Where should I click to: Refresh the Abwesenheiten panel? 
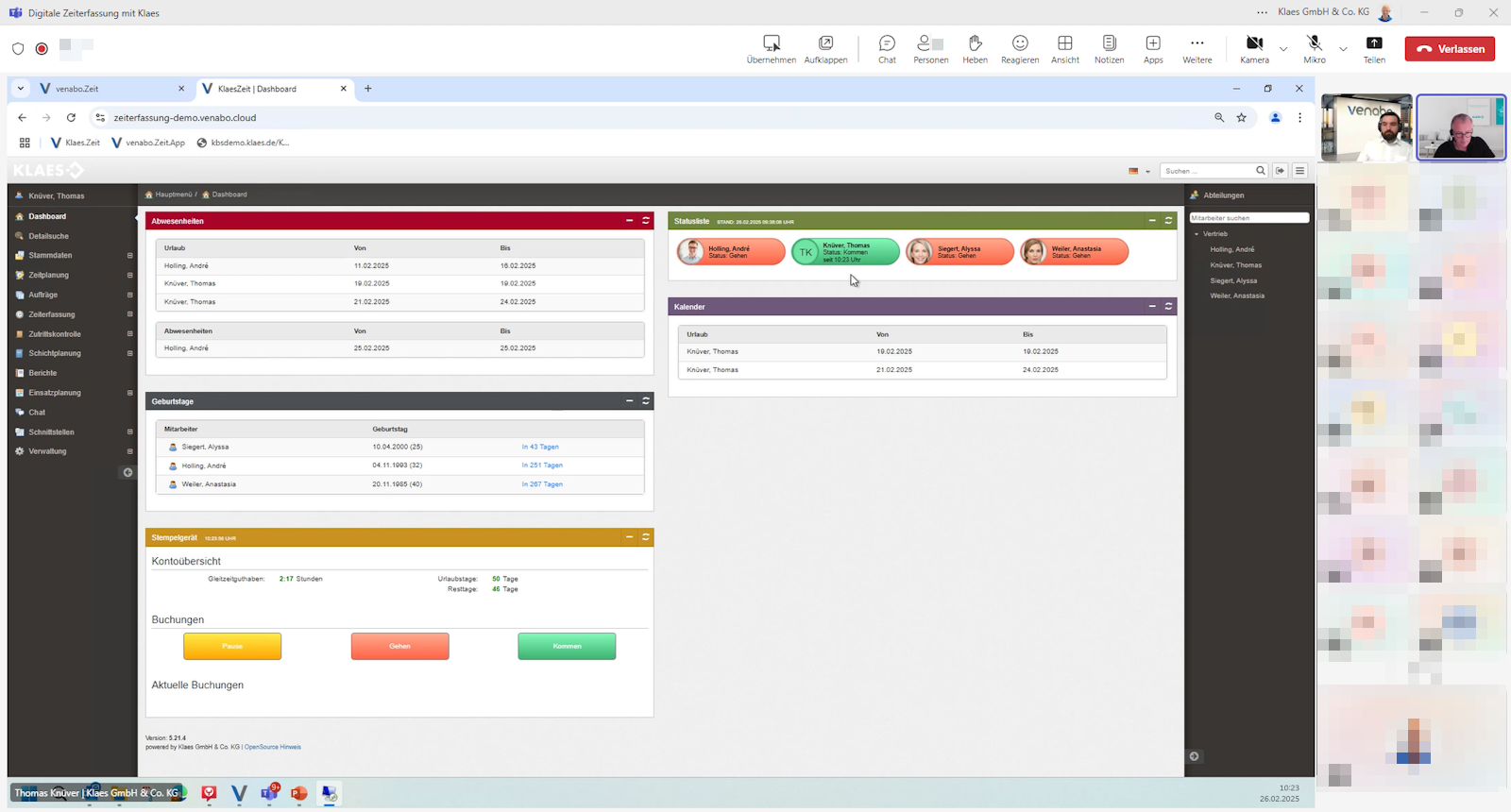646,220
